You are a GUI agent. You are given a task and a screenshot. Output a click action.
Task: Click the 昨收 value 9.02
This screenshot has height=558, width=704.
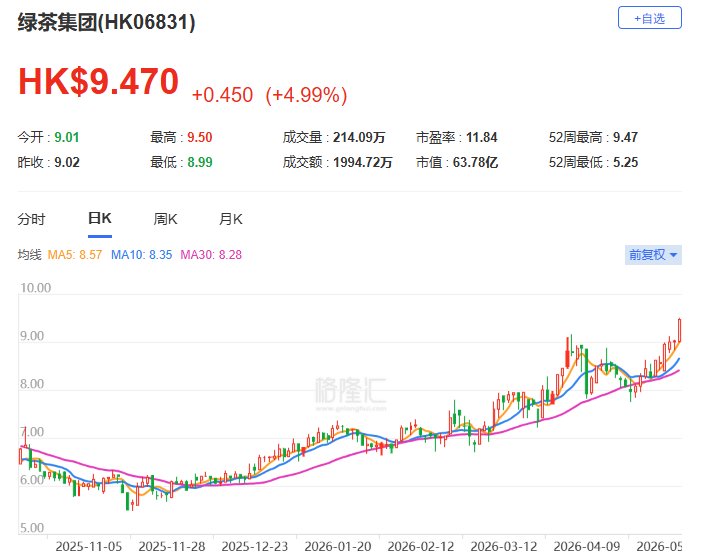click(67, 163)
